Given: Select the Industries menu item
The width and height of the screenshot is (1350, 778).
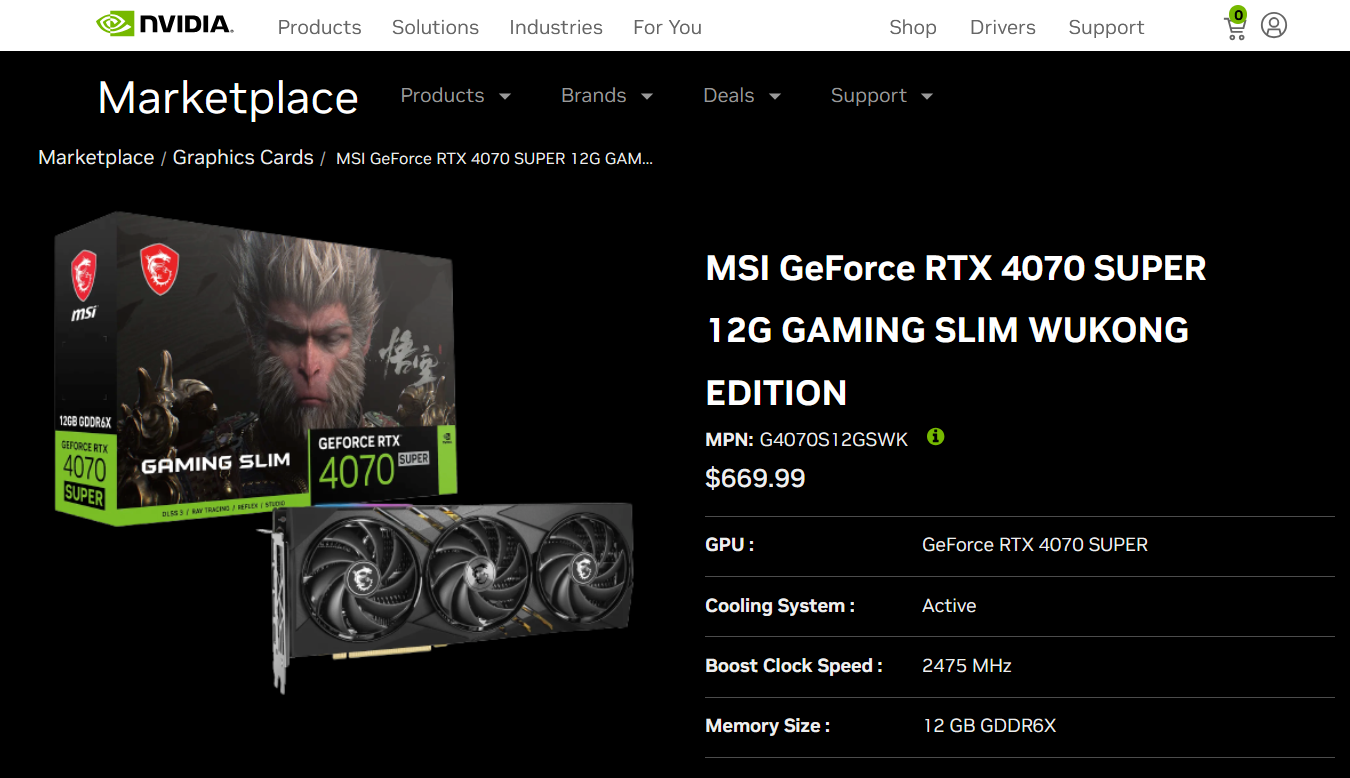Looking at the screenshot, I should coord(556,27).
